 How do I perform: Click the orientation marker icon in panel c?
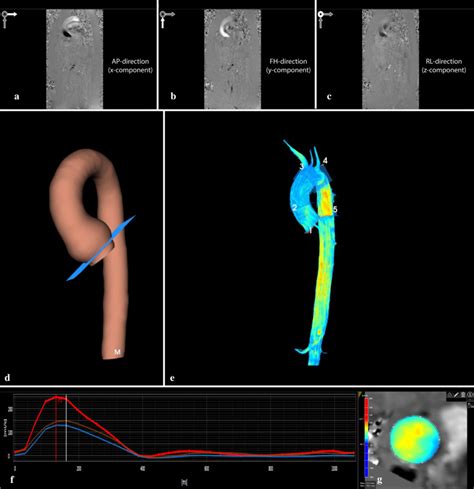[x=325, y=19]
